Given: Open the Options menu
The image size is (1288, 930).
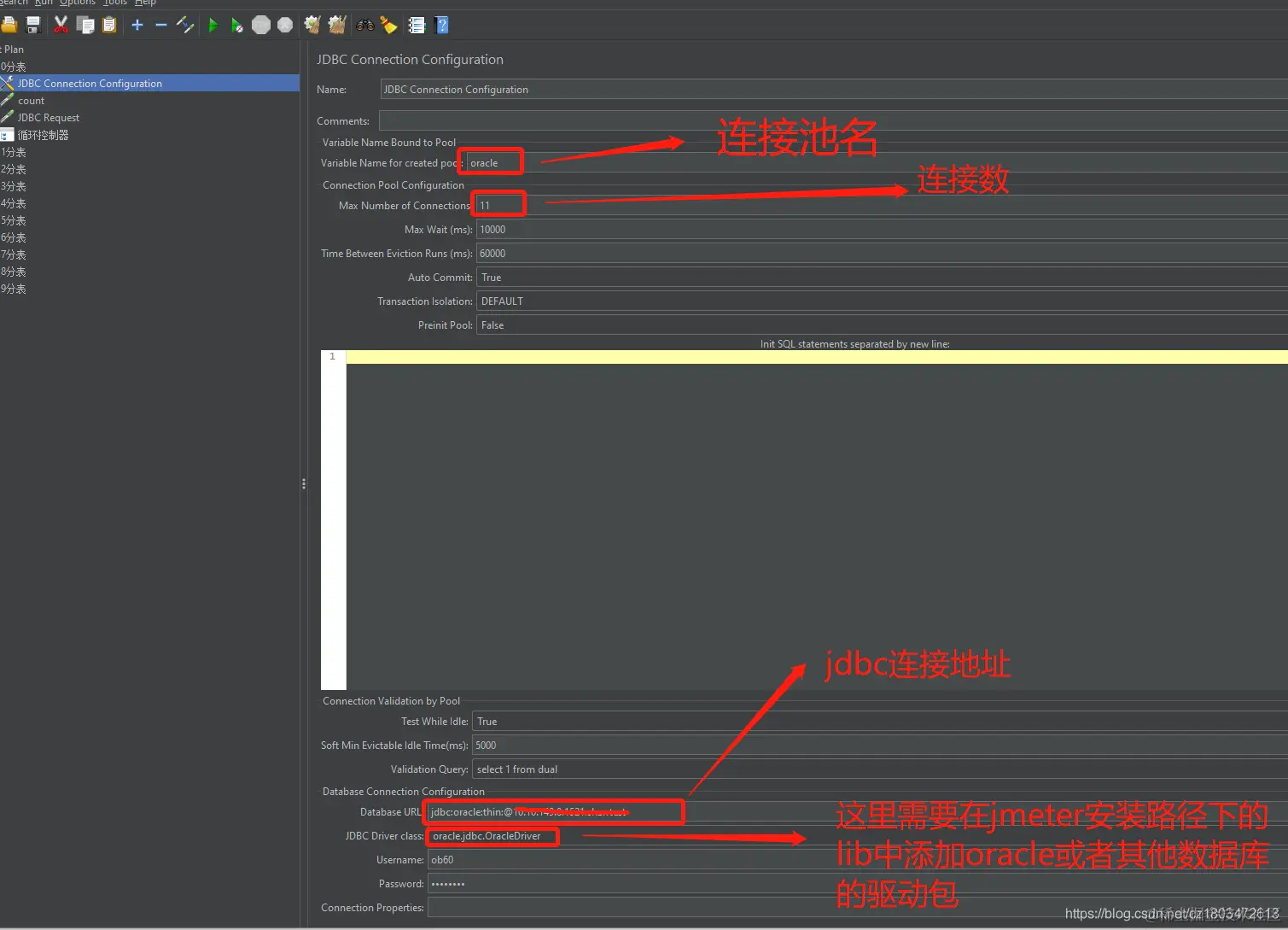Looking at the screenshot, I should (77, 3).
